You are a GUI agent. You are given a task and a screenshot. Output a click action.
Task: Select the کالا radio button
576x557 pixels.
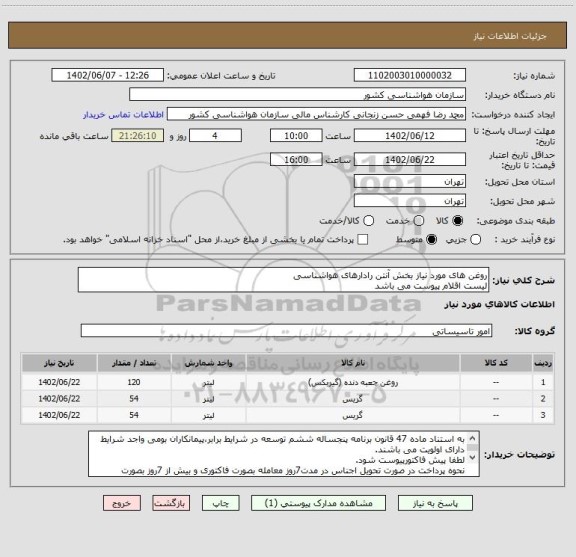[458, 221]
